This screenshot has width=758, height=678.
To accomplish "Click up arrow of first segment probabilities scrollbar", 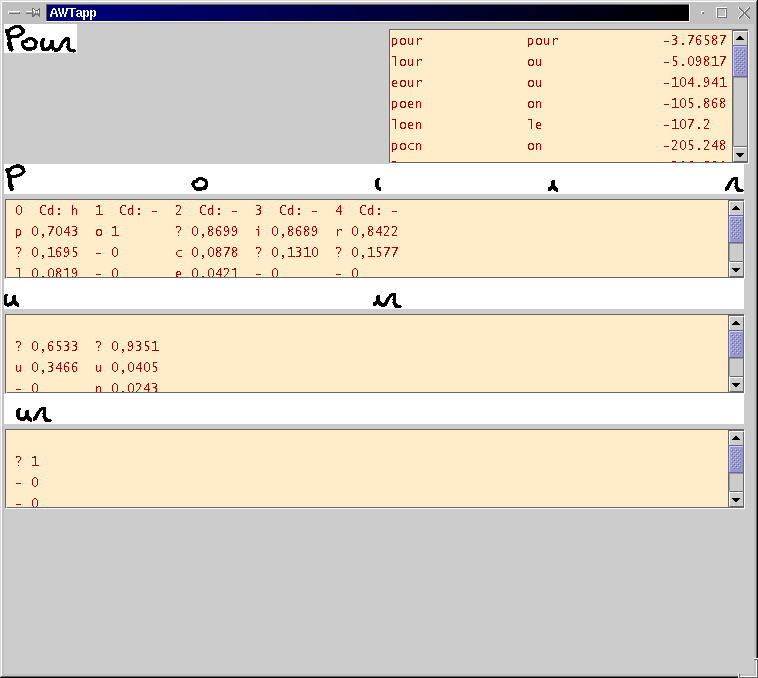I will (736, 208).
